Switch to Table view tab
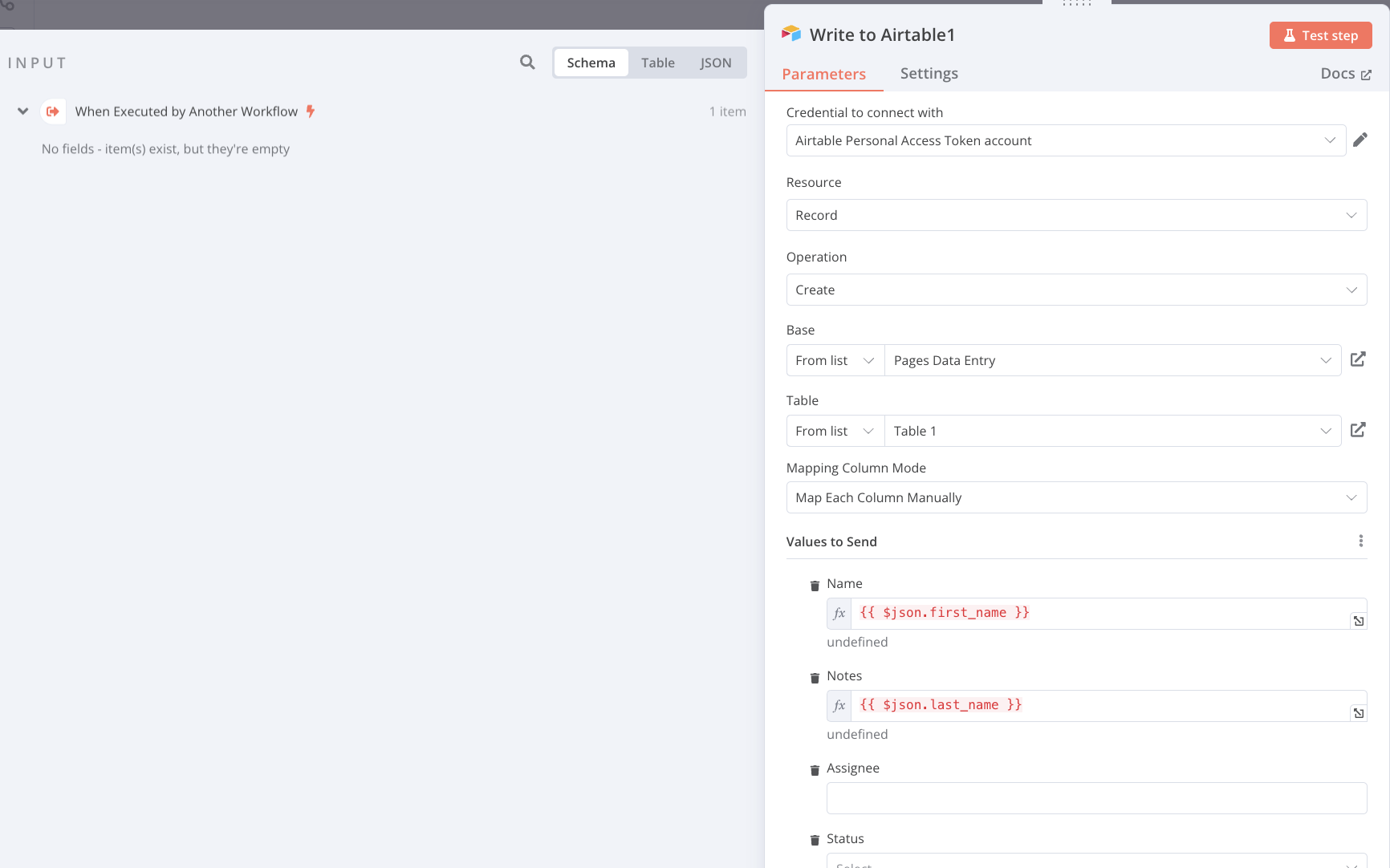This screenshot has width=1390, height=868. [x=657, y=63]
